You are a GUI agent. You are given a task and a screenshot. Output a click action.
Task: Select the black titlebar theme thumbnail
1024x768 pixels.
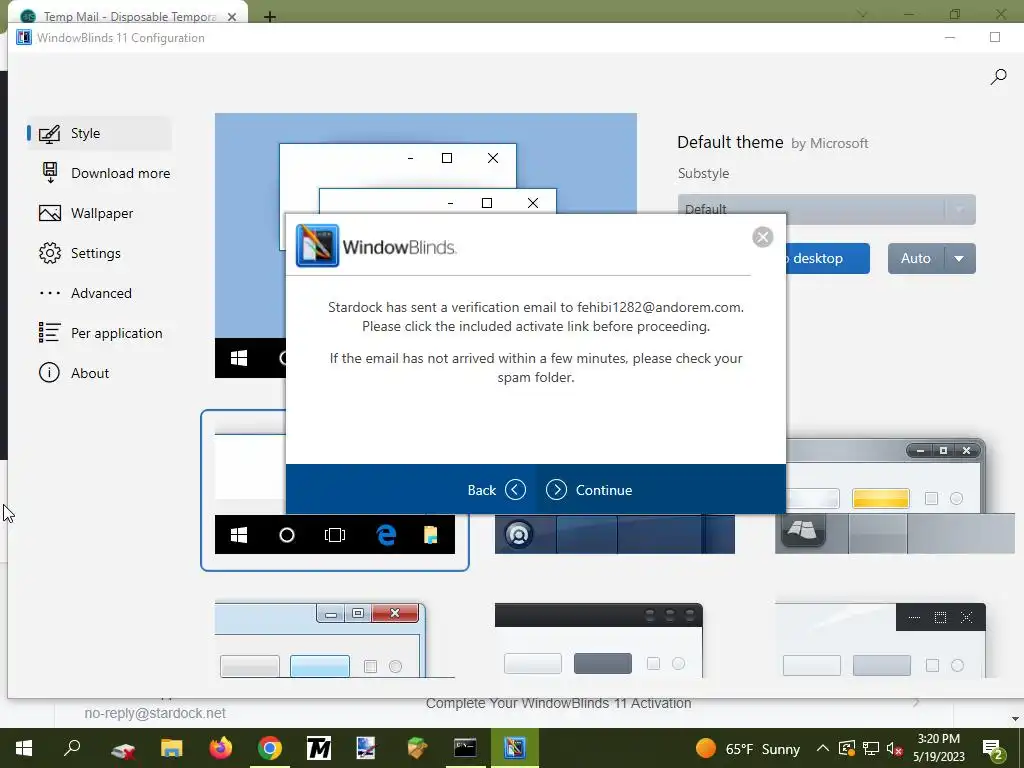pos(599,640)
